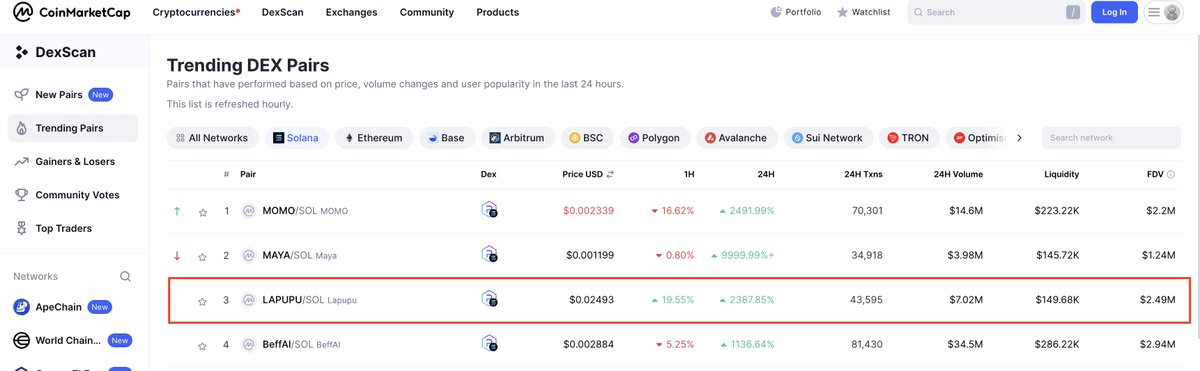Open the Exchanges menu
The width and height of the screenshot is (1200, 371).
(x=351, y=12)
